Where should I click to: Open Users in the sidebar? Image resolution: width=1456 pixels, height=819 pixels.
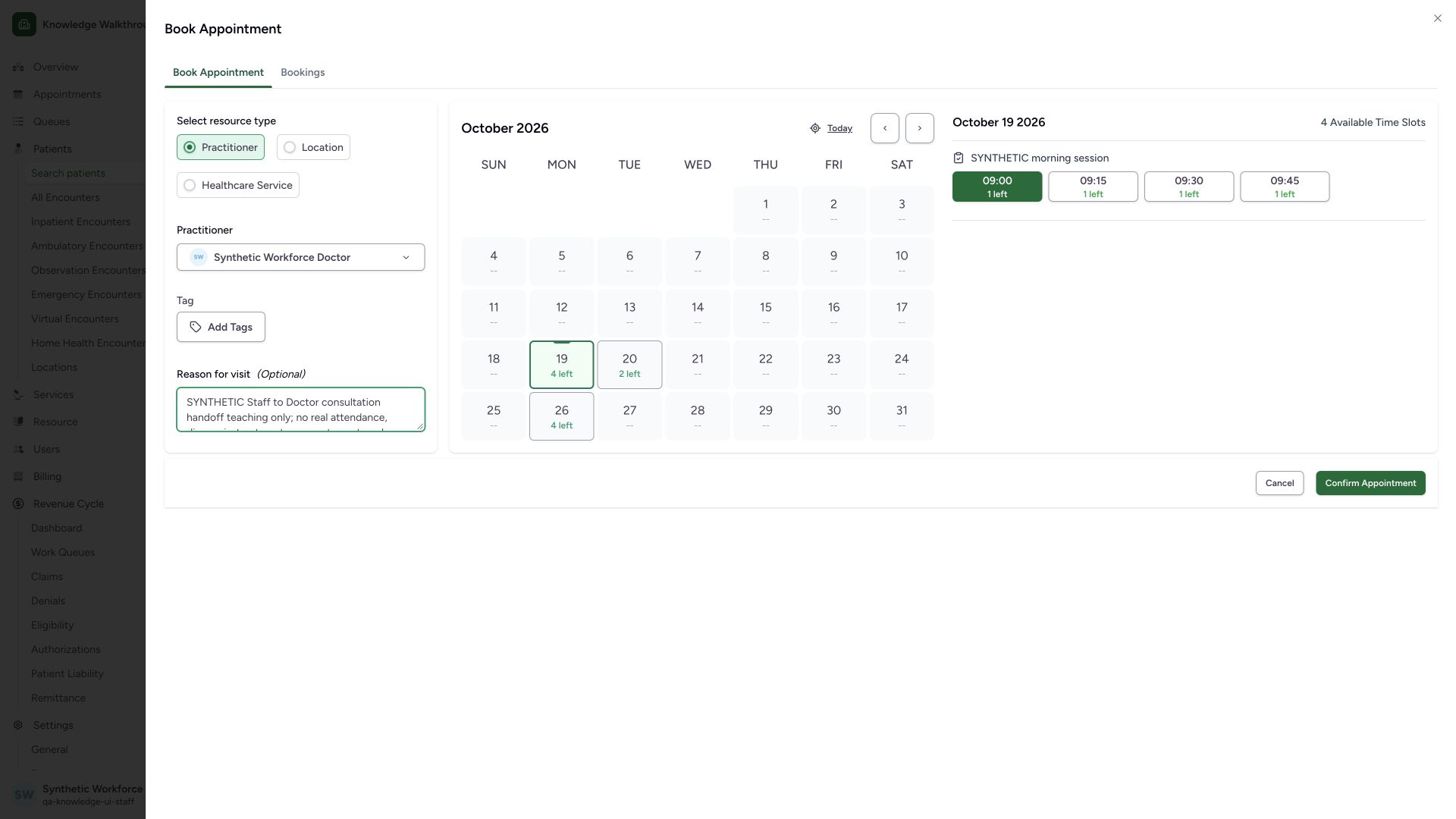(46, 449)
